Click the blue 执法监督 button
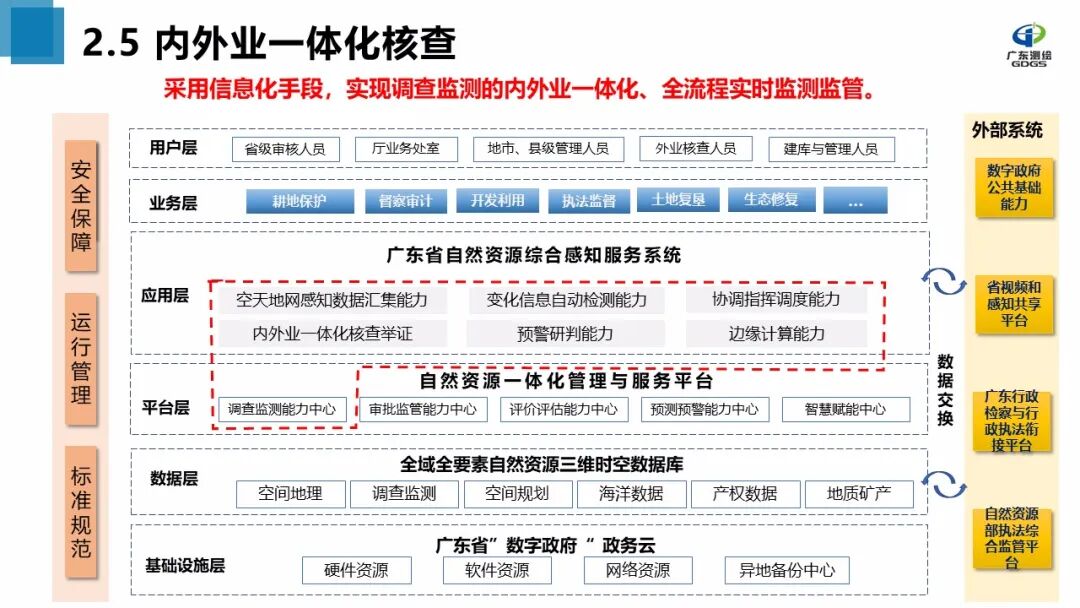 coord(589,201)
